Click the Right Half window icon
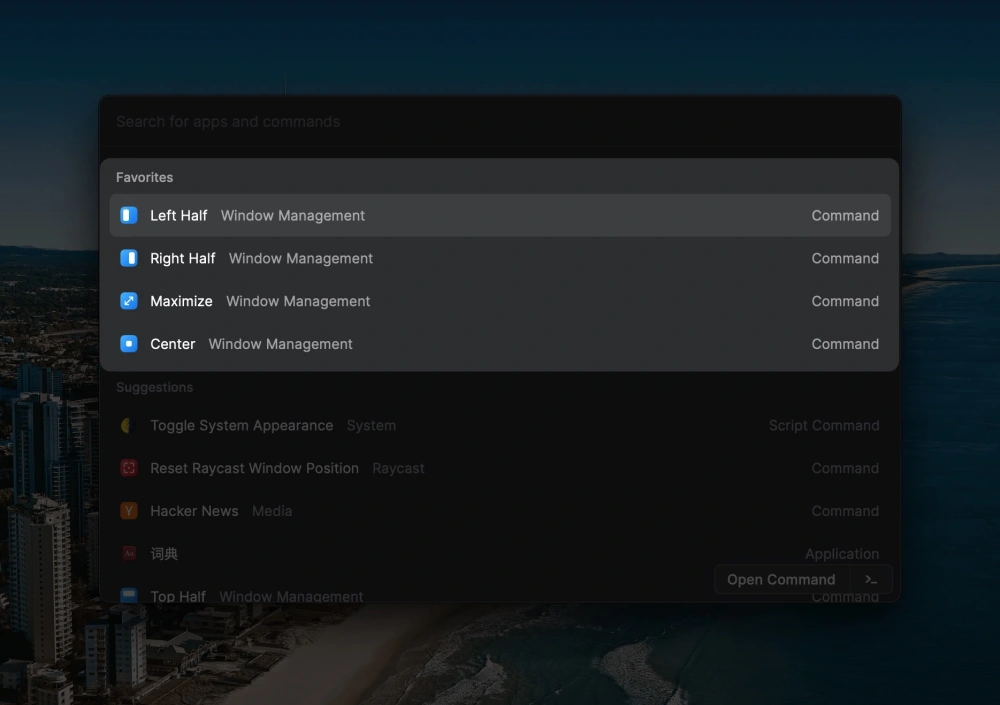This screenshot has width=1000, height=705. [129, 258]
